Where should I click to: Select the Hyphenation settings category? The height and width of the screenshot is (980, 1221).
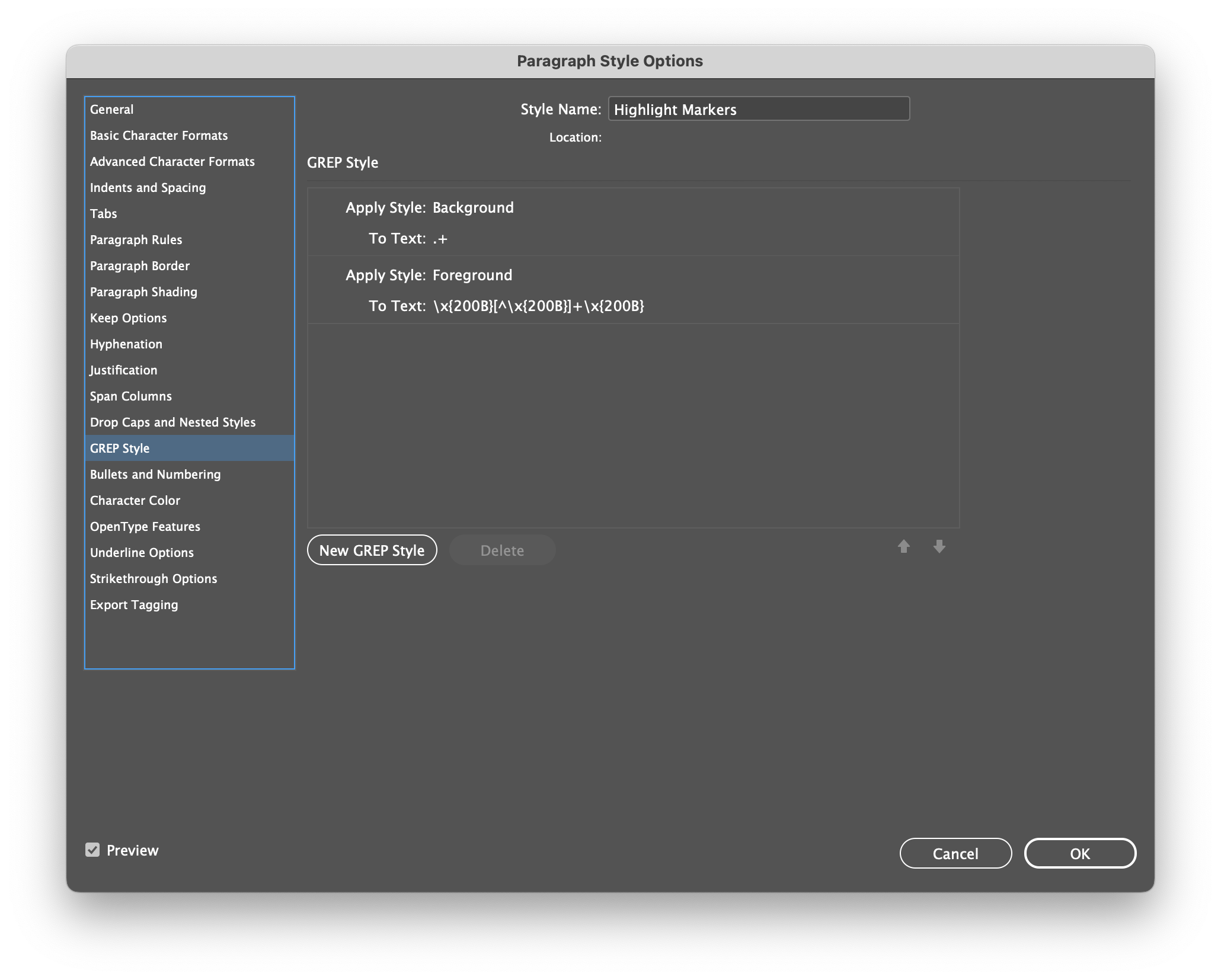point(126,344)
